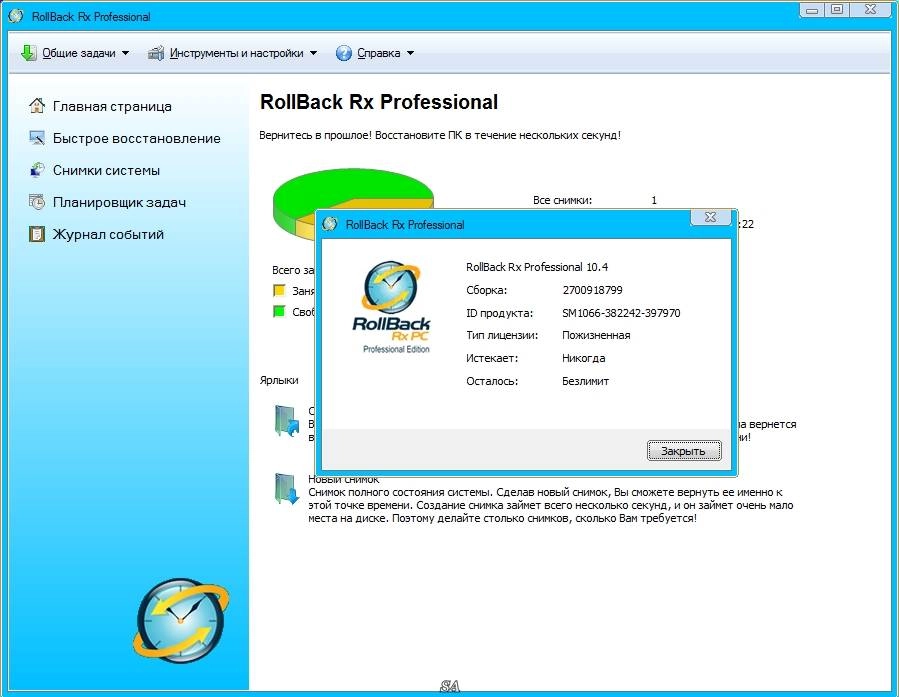Go to Главная страница

click(112, 106)
